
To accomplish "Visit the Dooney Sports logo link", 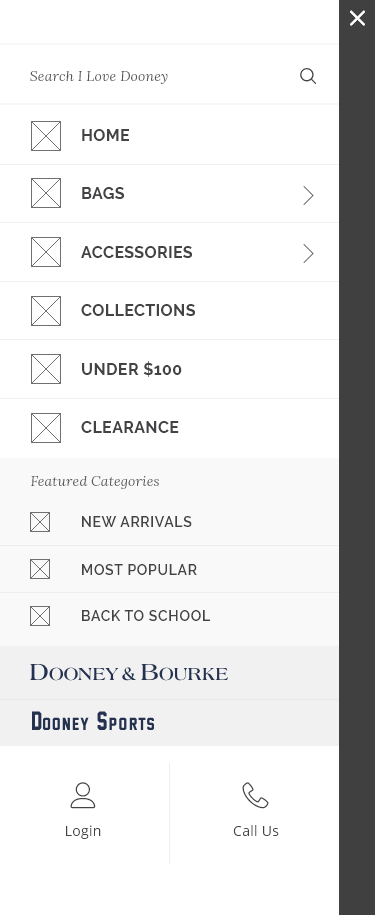I will 93,722.
